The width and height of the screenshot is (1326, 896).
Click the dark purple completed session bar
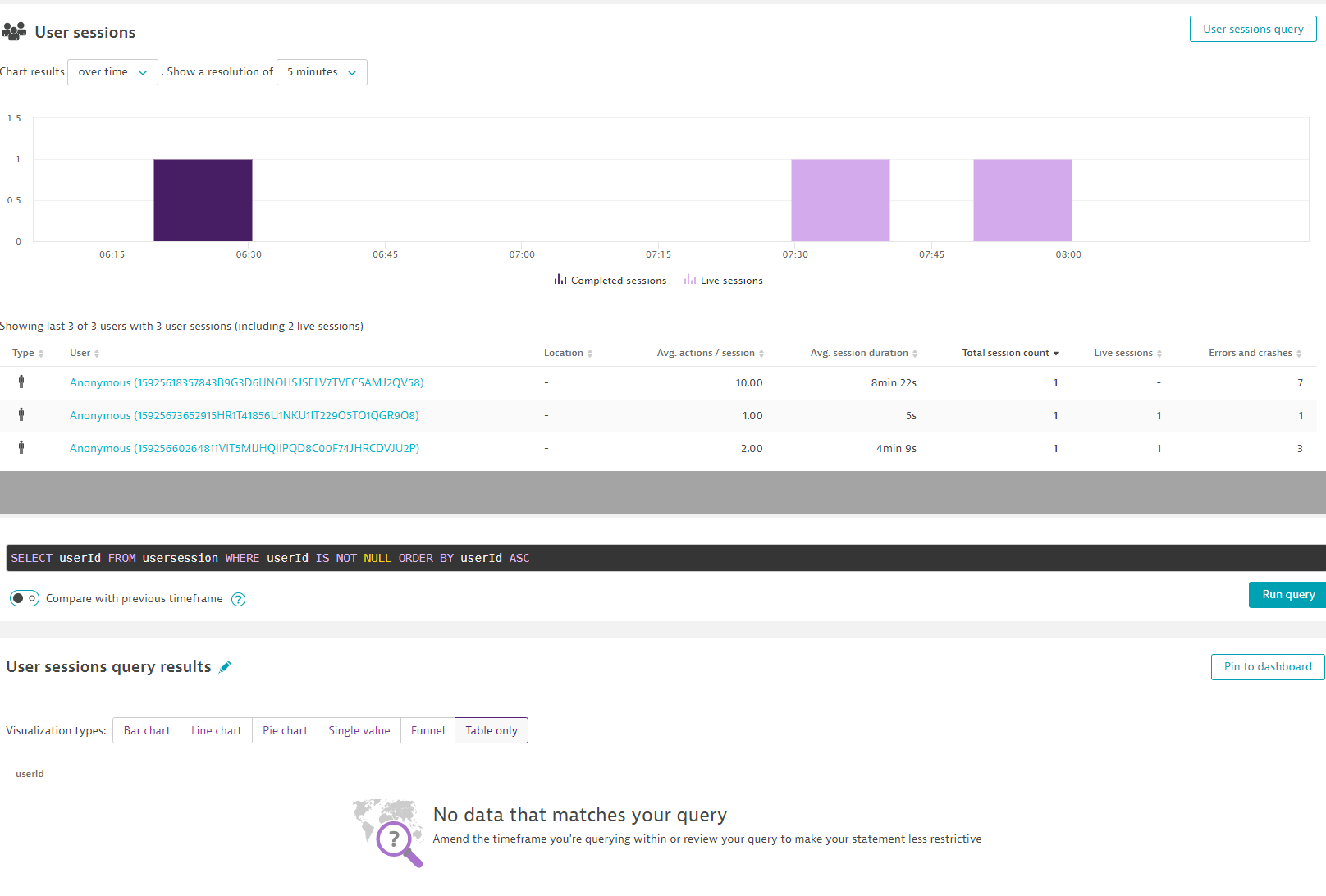pyautogui.click(x=203, y=200)
